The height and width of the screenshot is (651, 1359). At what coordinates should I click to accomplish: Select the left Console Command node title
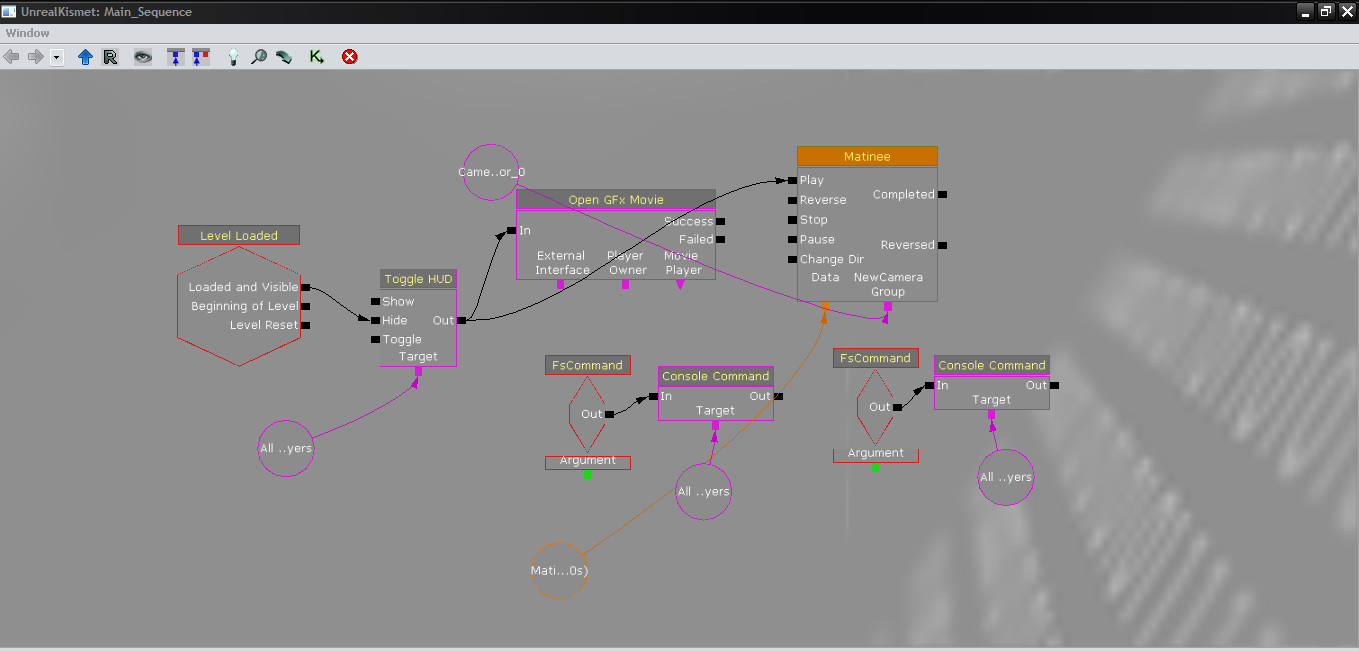tap(716, 376)
